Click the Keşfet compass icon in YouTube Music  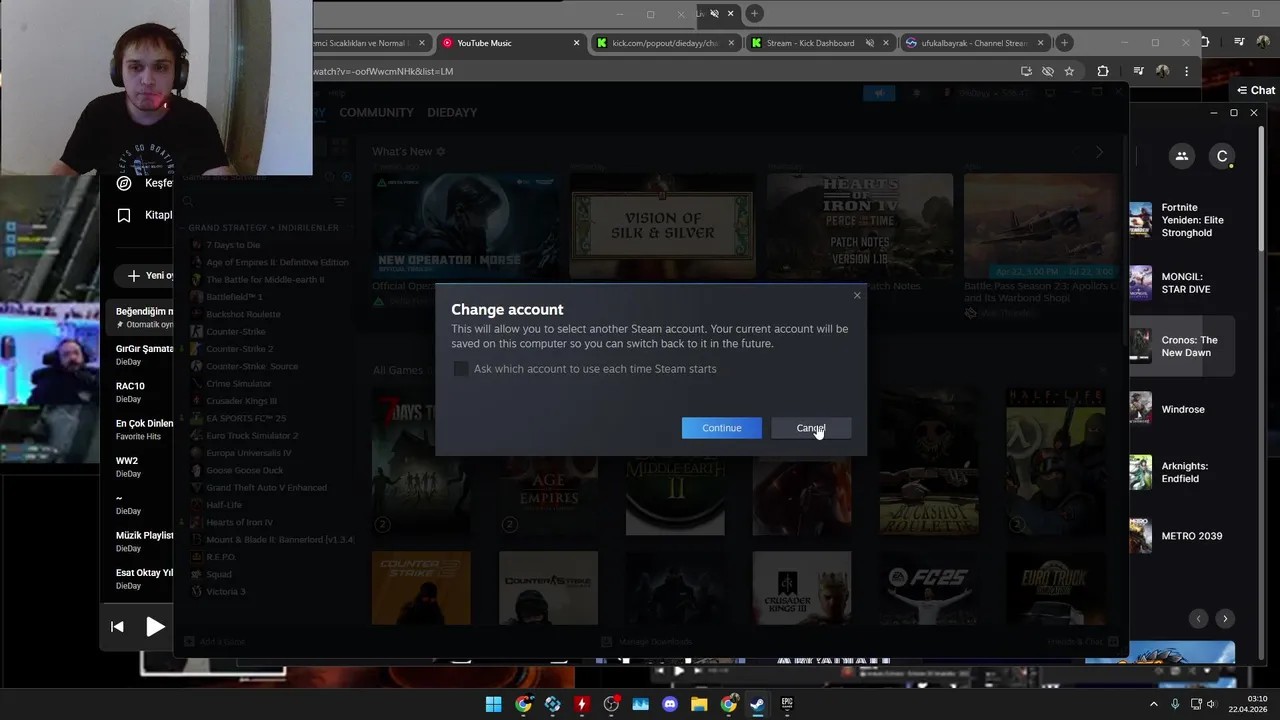[x=124, y=183]
